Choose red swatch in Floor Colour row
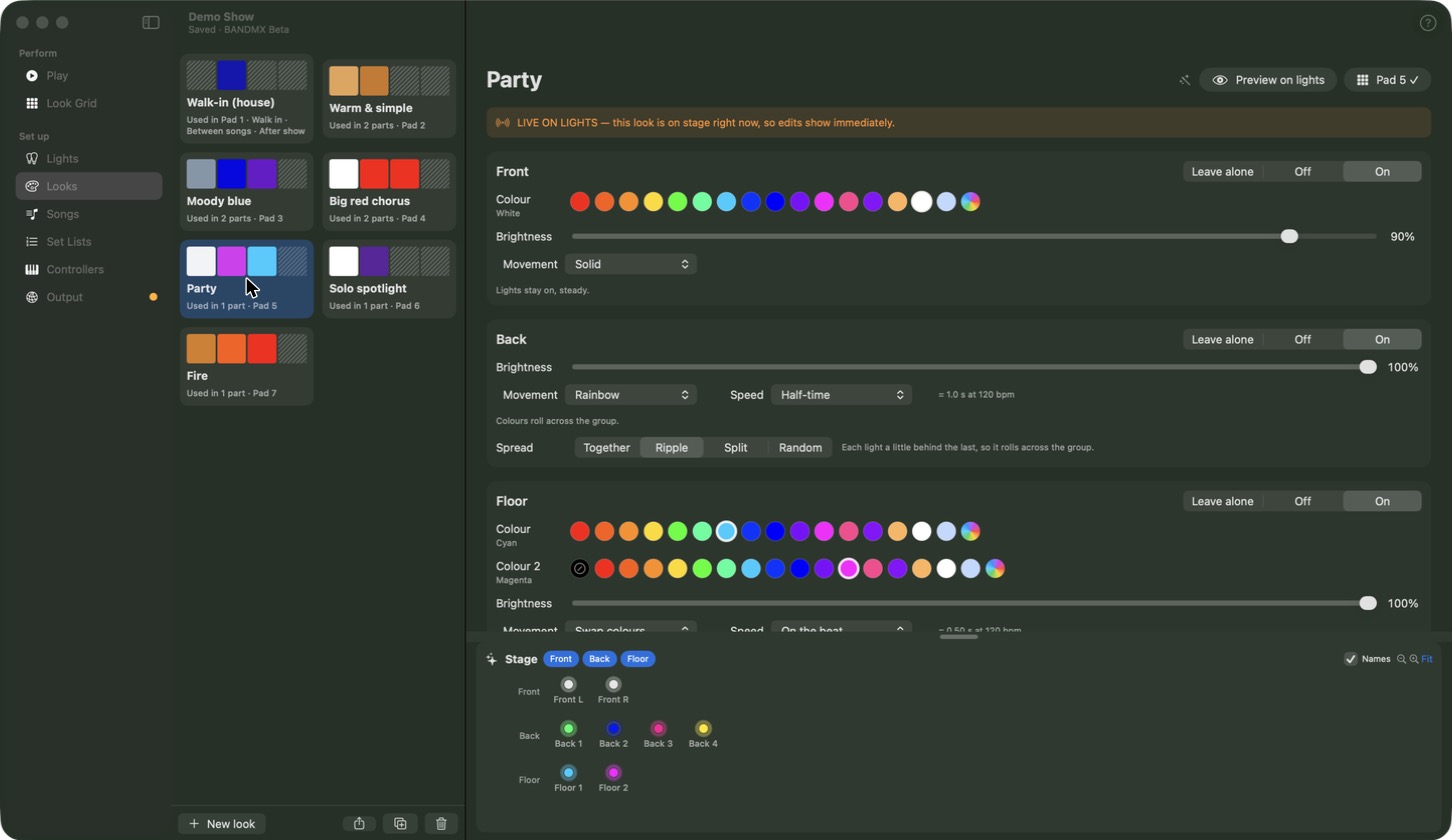 click(580, 531)
